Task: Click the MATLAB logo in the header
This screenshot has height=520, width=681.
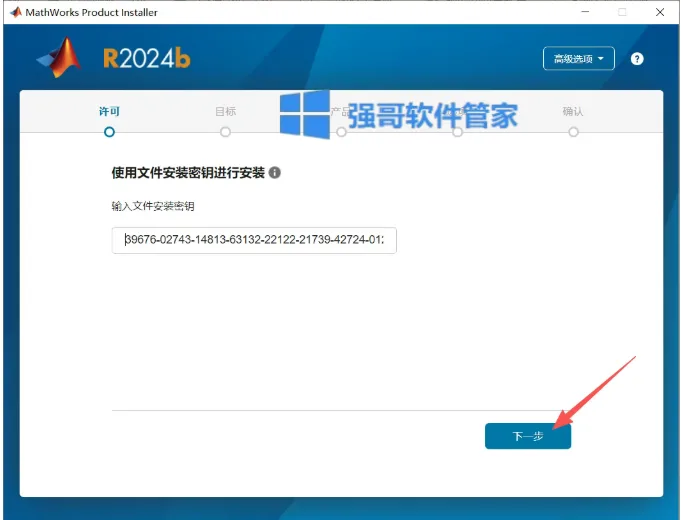Action: tap(59, 57)
